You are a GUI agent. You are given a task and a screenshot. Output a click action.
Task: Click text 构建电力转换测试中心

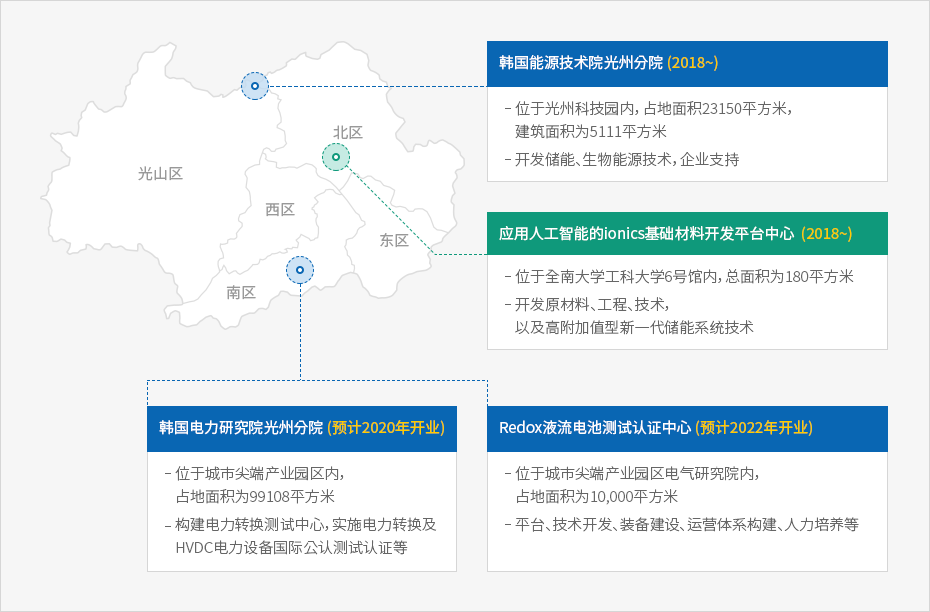[250, 525]
